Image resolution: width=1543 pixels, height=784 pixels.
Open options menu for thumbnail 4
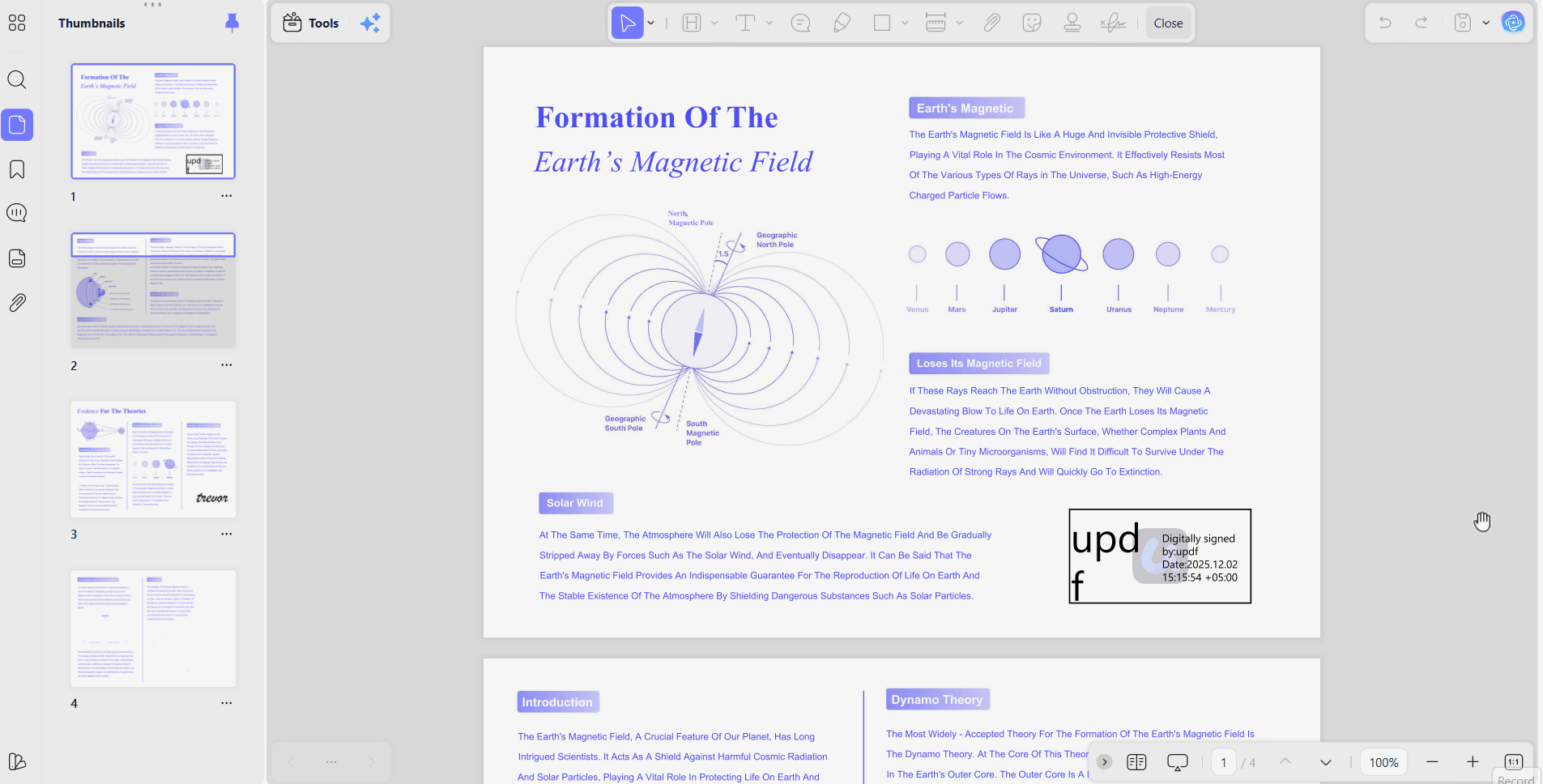227,704
